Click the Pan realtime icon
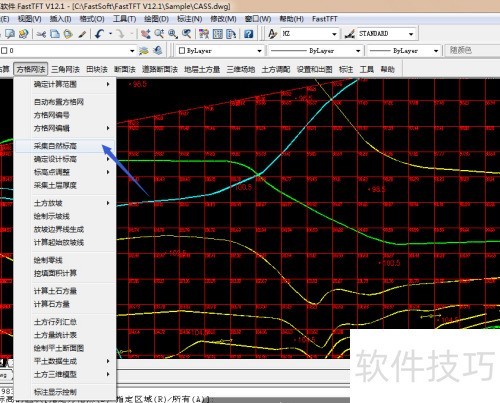 click(146, 34)
